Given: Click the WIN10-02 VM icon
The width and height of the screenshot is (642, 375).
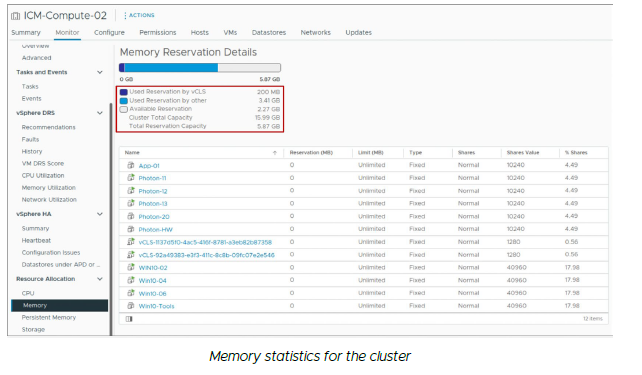Looking at the screenshot, I should click(131, 267).
